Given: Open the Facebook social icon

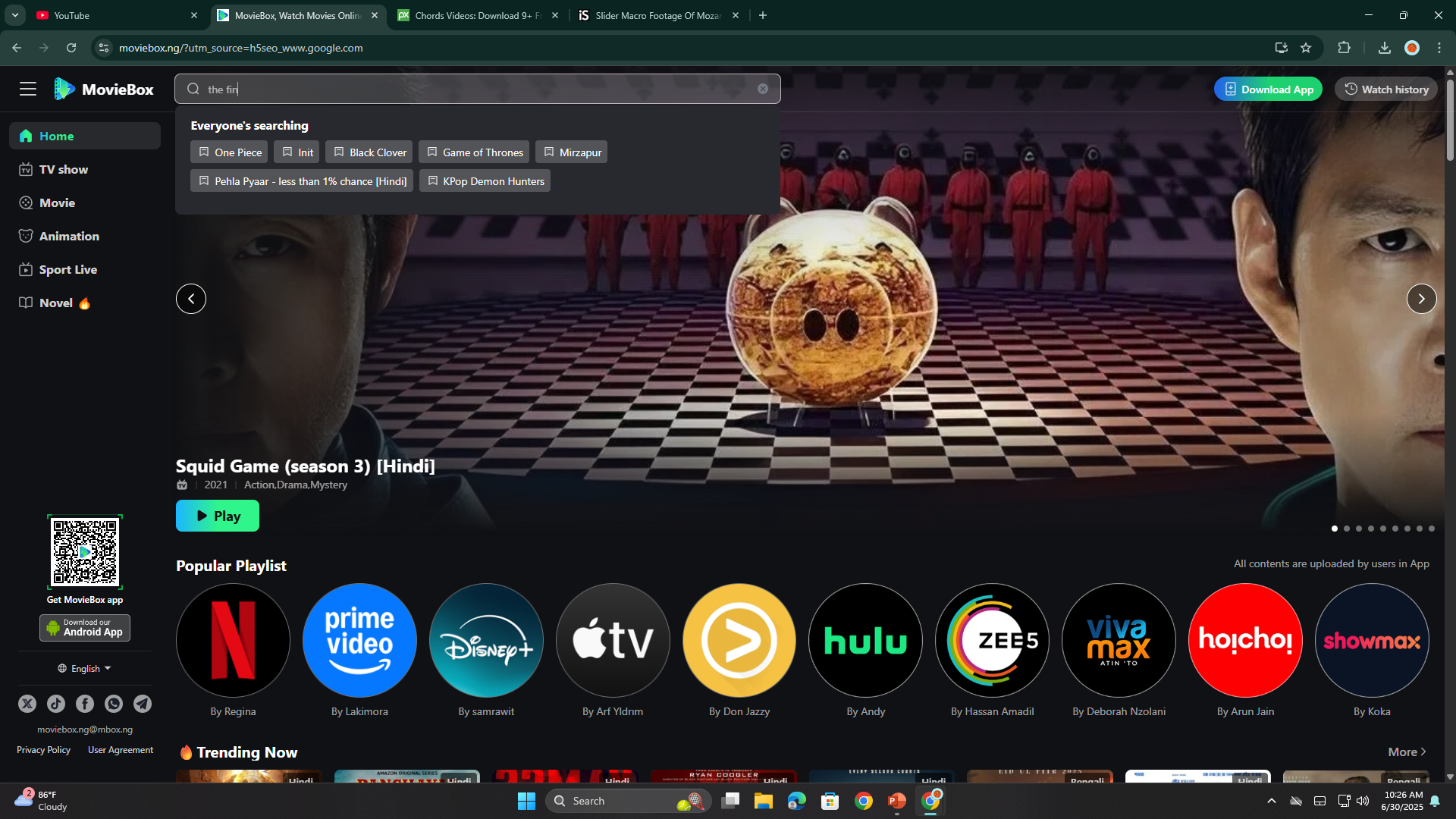Looking at the screenshot, I should [x=85, y=704].
